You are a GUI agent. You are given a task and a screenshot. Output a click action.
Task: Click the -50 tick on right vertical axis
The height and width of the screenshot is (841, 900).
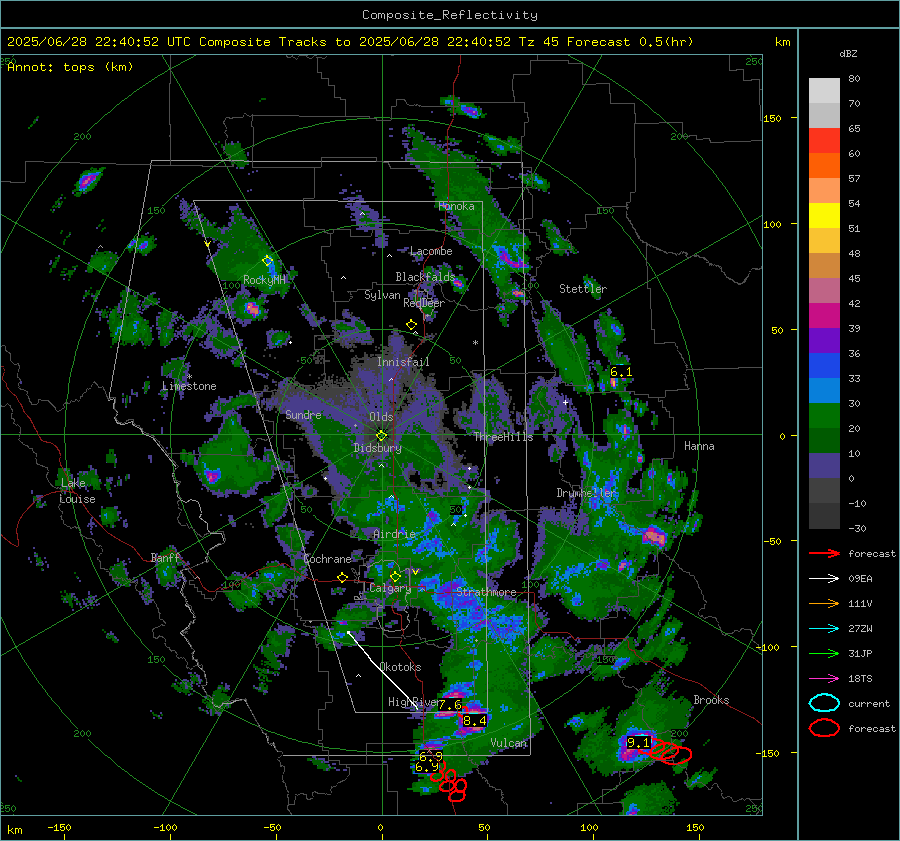point(773,541)
